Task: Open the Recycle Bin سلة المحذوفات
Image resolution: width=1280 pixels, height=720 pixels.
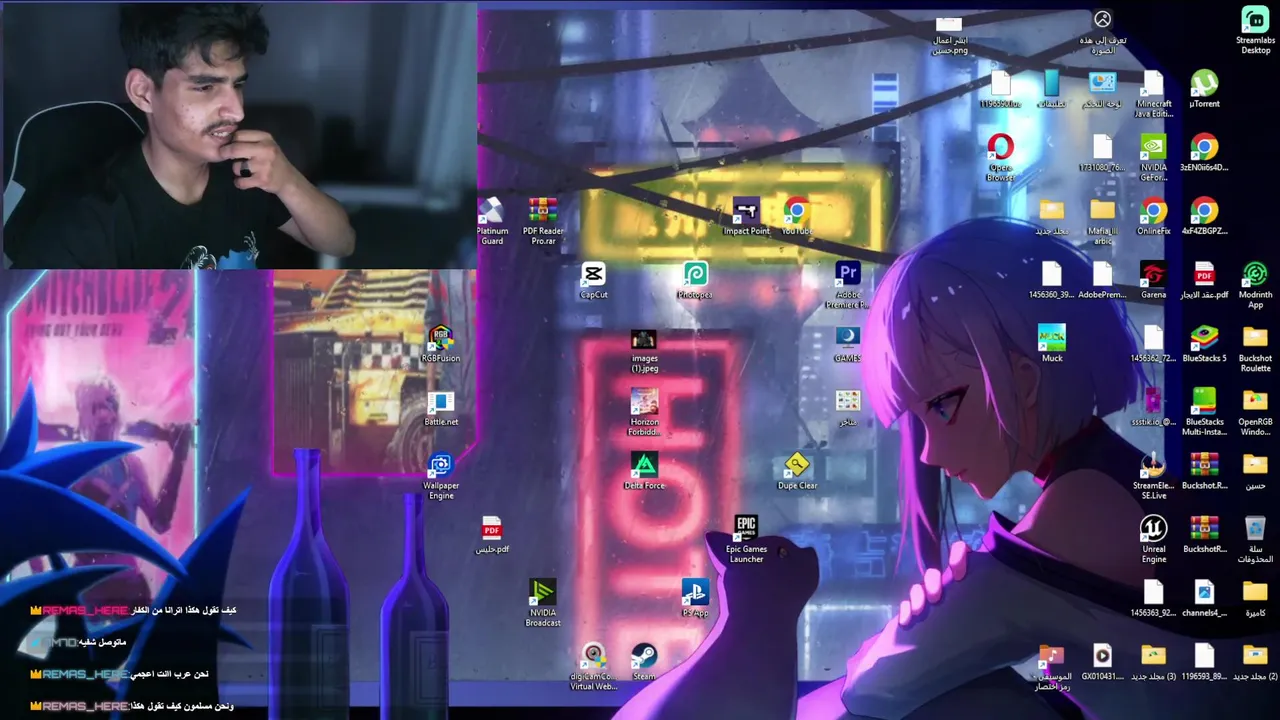Action: (x=1255, y=539)
